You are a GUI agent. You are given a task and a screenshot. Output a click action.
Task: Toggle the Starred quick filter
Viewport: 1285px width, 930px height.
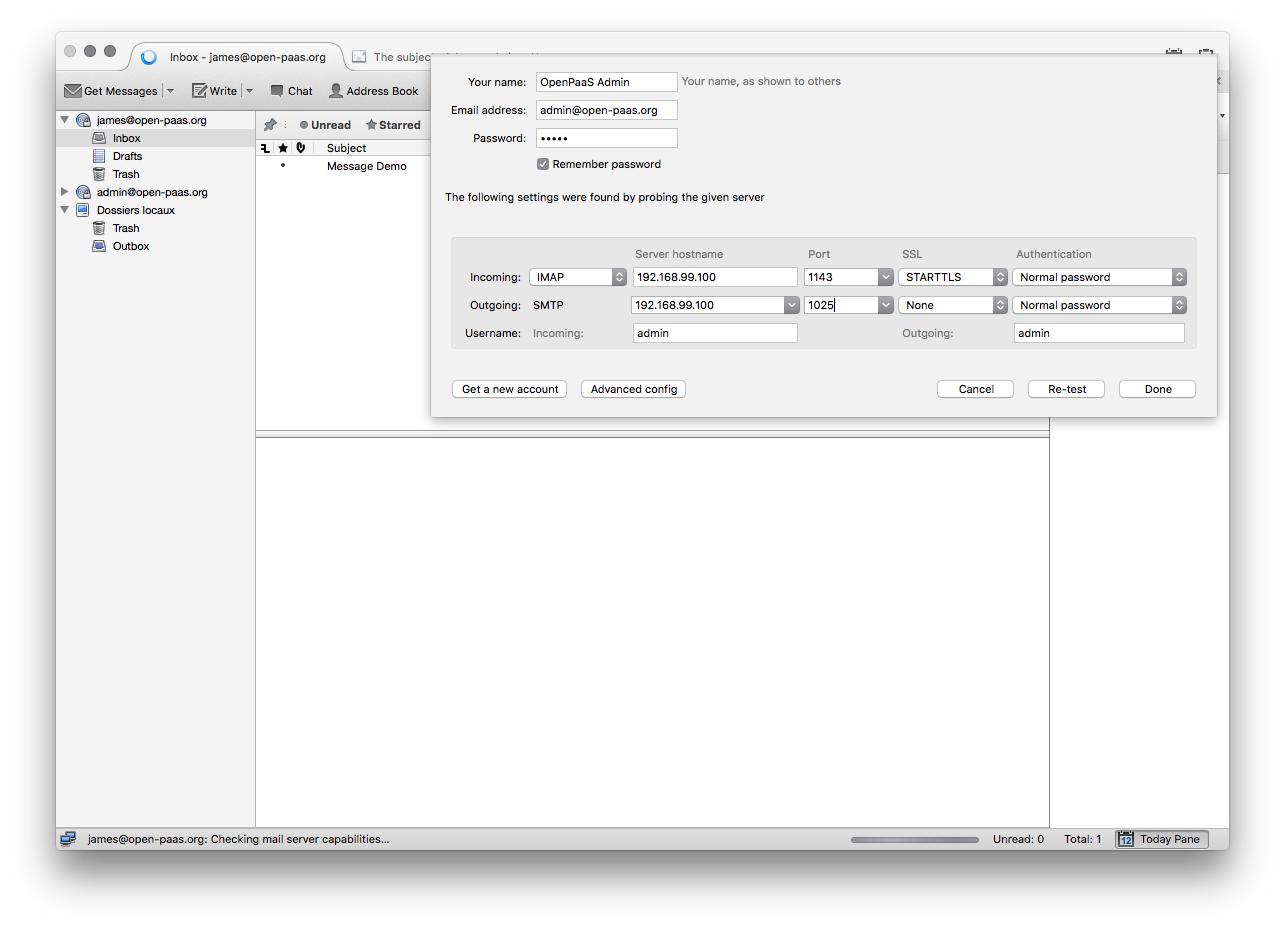[393, 125]
